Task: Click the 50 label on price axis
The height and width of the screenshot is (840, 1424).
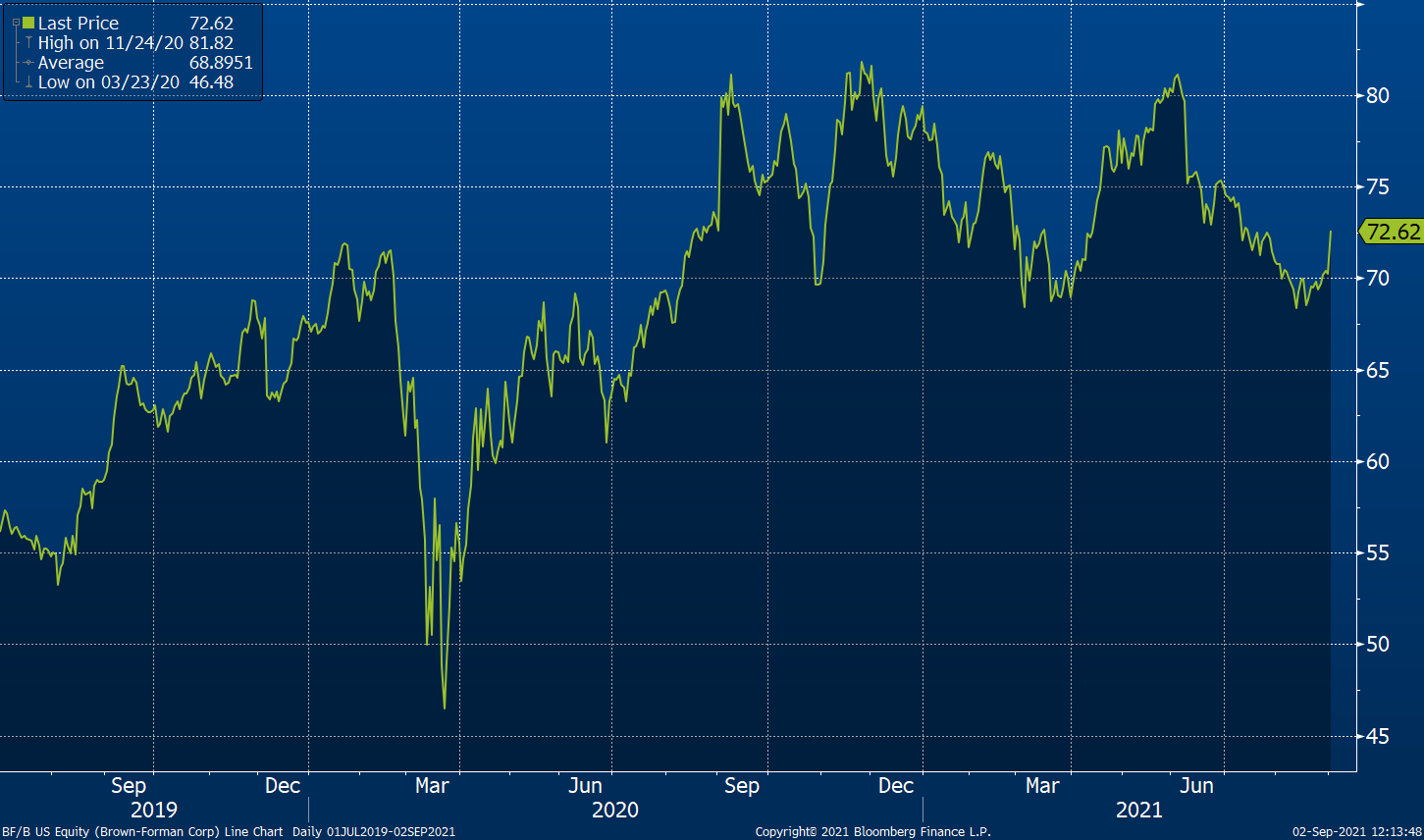Action: tap(1378, 644)
